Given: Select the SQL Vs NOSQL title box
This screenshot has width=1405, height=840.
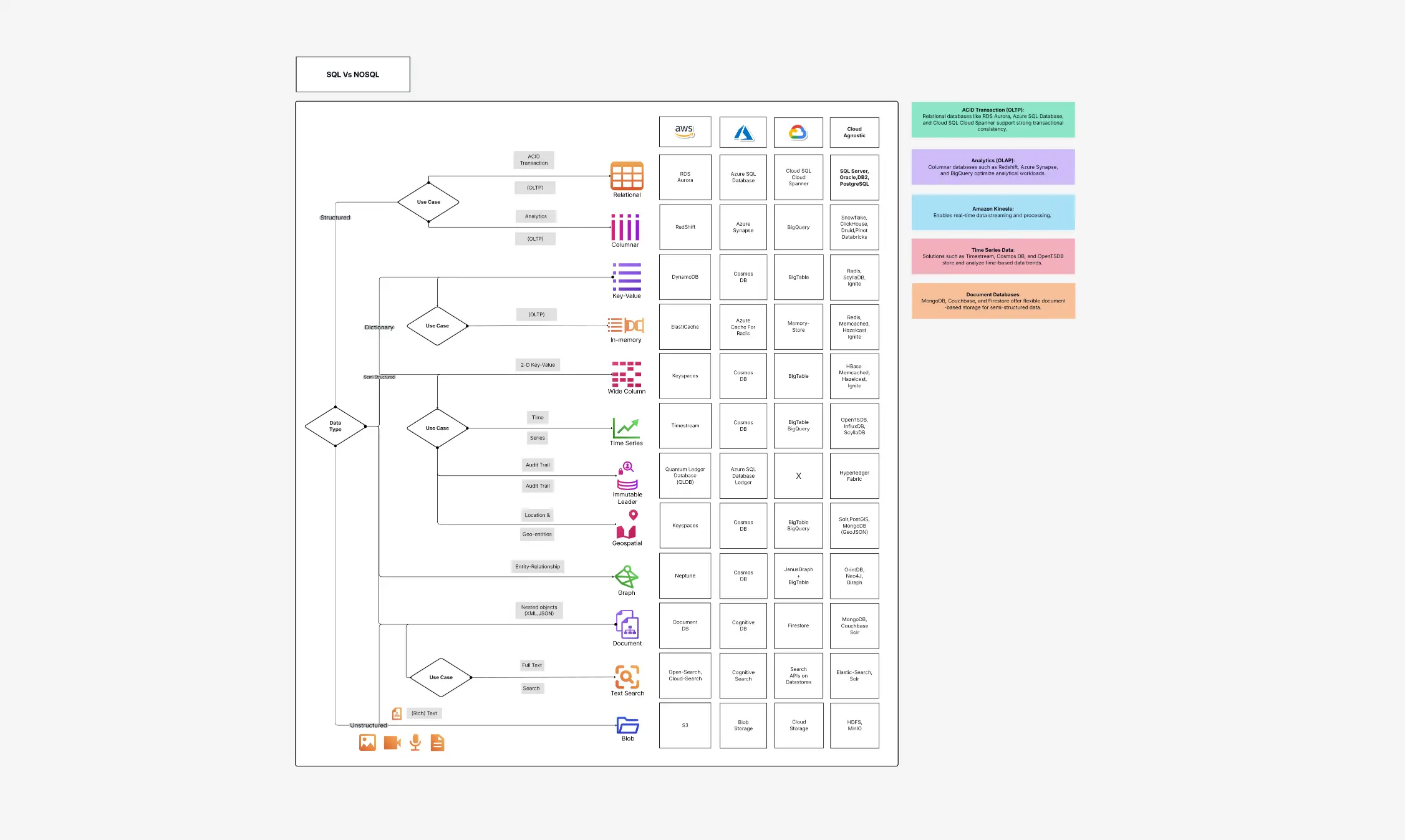Looking at the screenshot, I should coord(353,74).
